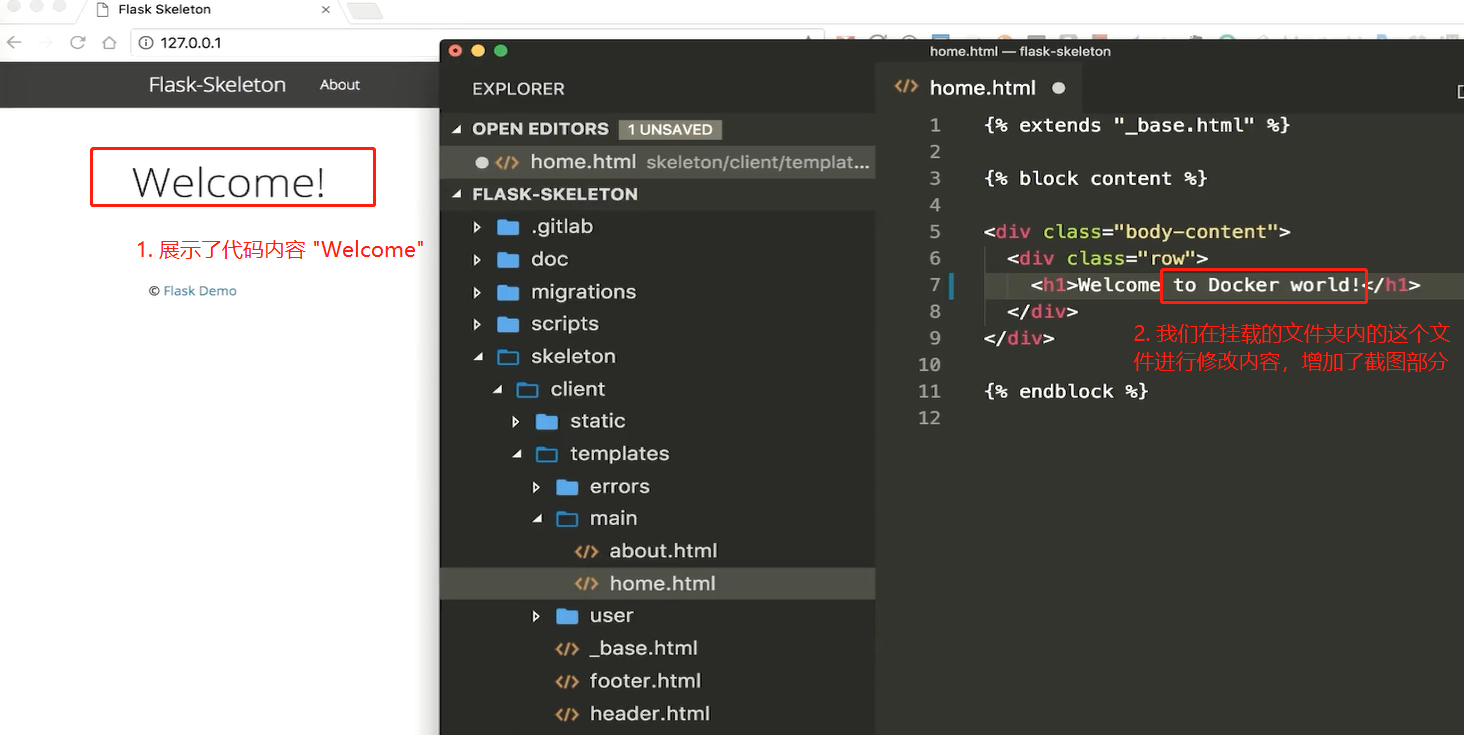Click the .gitlab folder icon
Viewport: 1464px width, 735px height.
(509, 227)
